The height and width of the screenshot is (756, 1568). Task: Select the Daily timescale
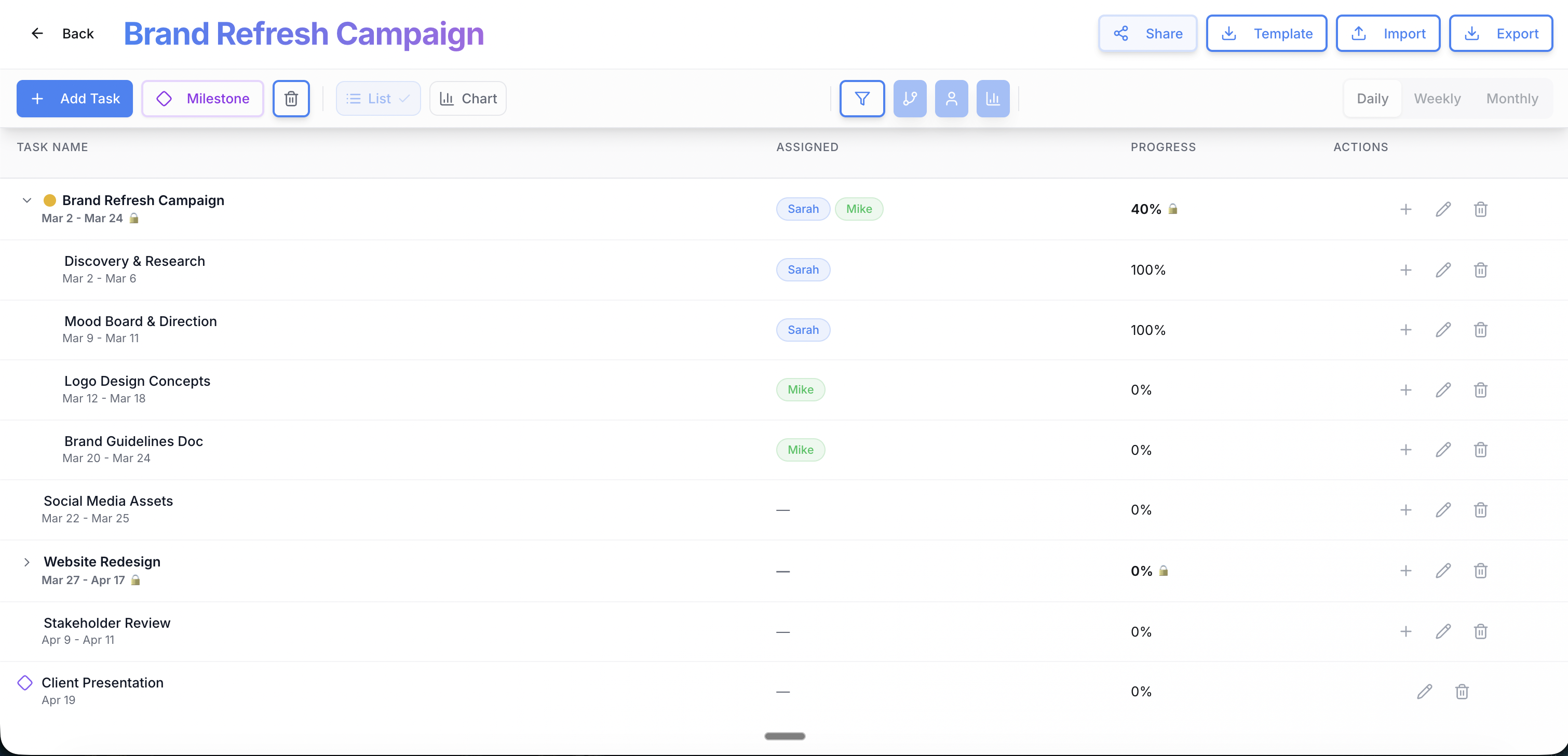tap(1372, 99)
